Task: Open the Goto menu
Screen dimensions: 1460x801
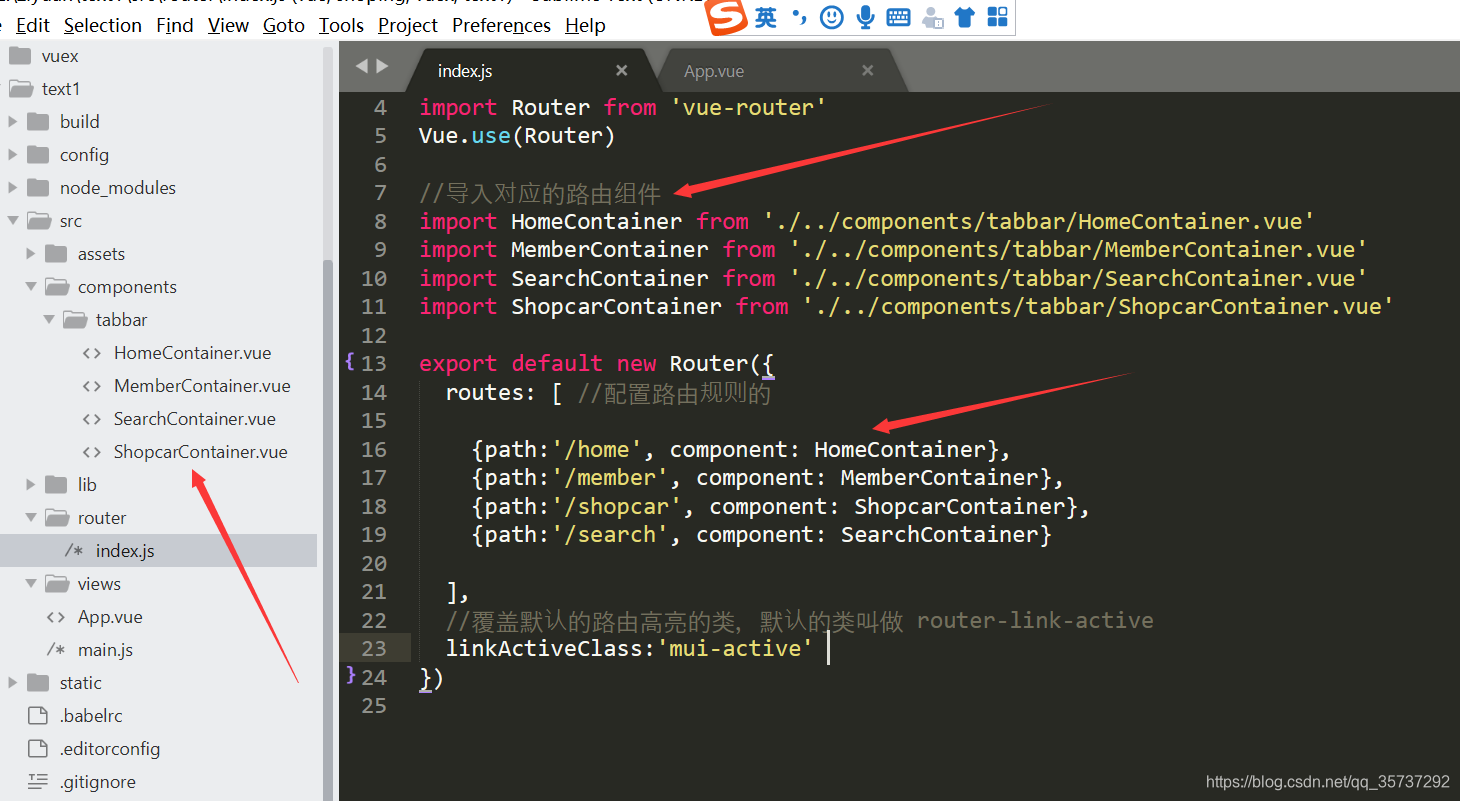Action: pos(284,25)
